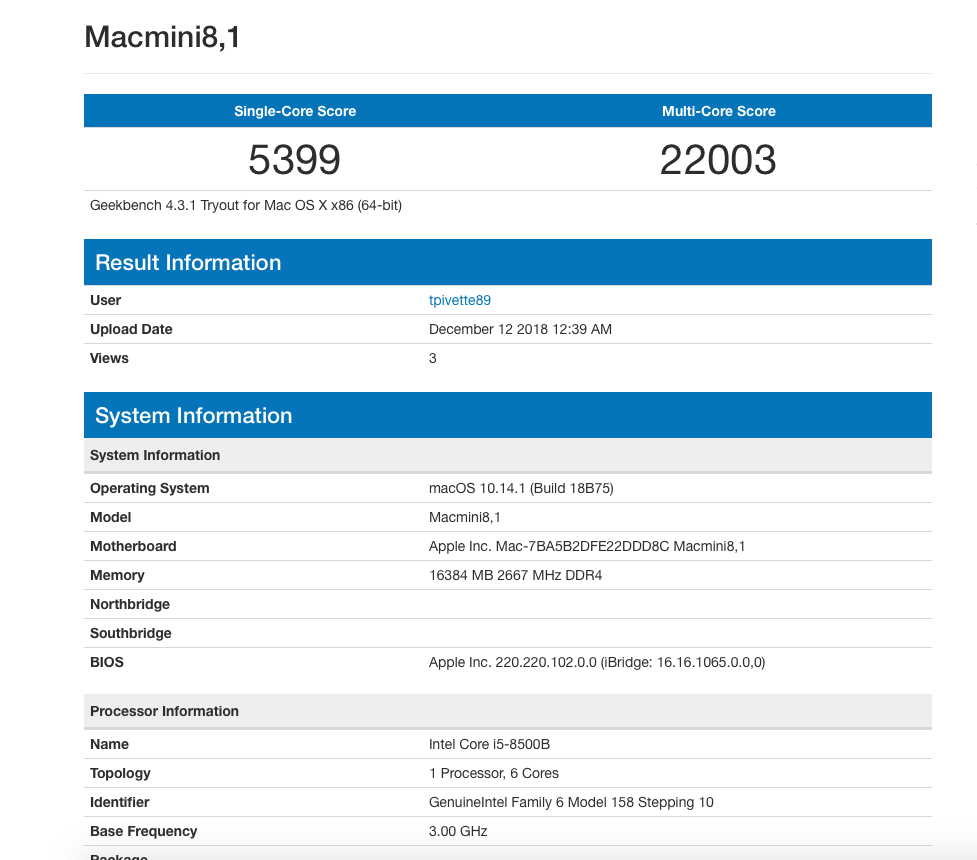977x860 pixels.
Task: Click the Identifier value GenuineIntel Family 6
Action: (571, 802)
